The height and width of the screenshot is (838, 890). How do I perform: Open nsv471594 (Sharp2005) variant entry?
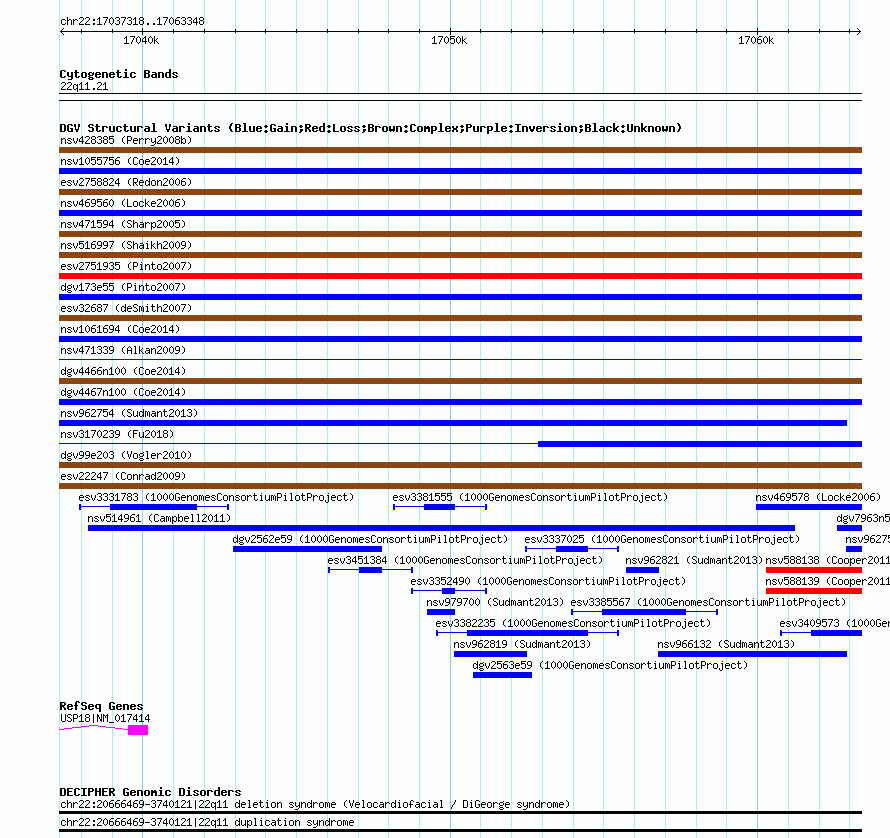pos(123,224)
